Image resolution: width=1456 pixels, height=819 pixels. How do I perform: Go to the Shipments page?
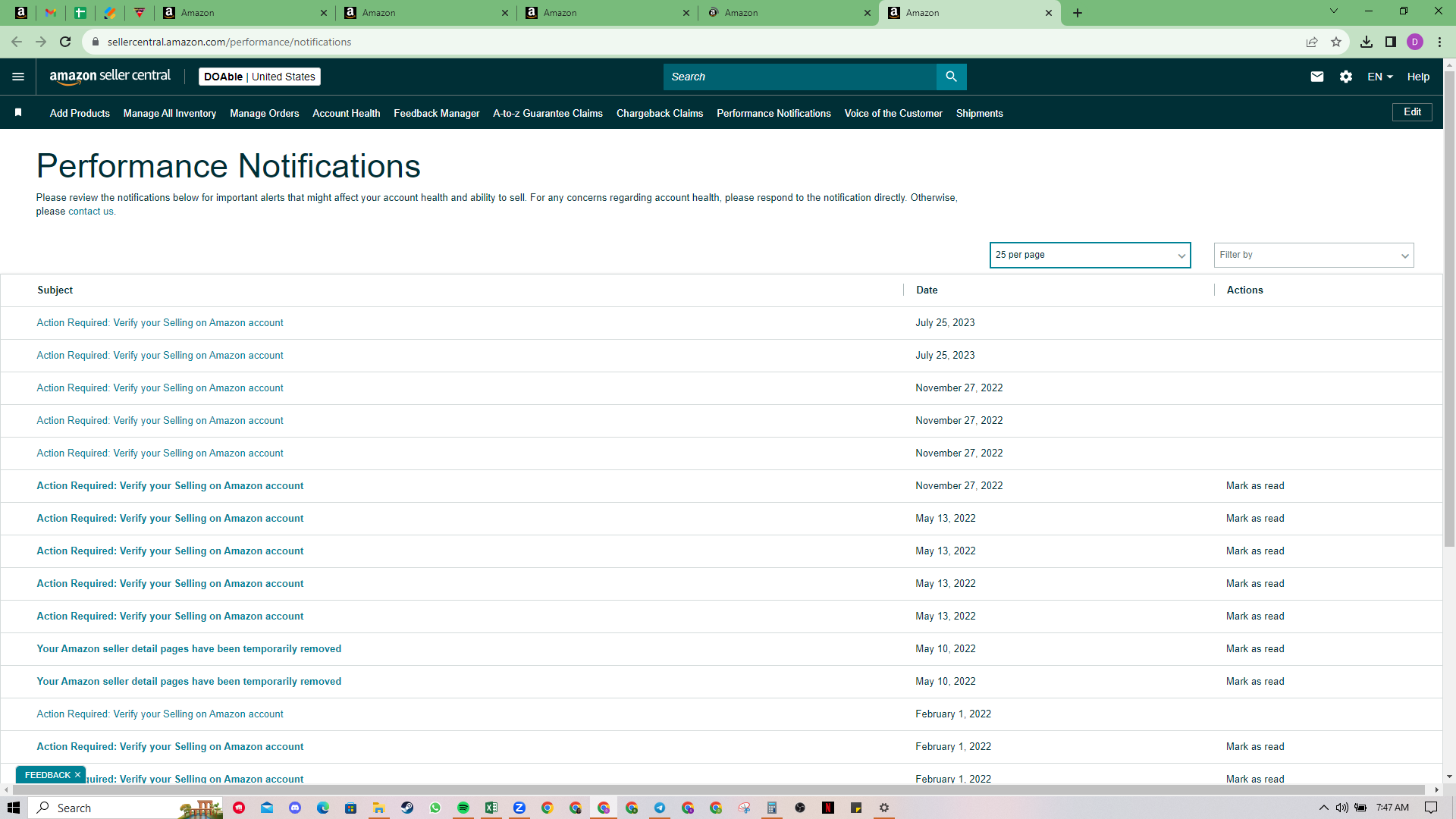pos(980,113)
